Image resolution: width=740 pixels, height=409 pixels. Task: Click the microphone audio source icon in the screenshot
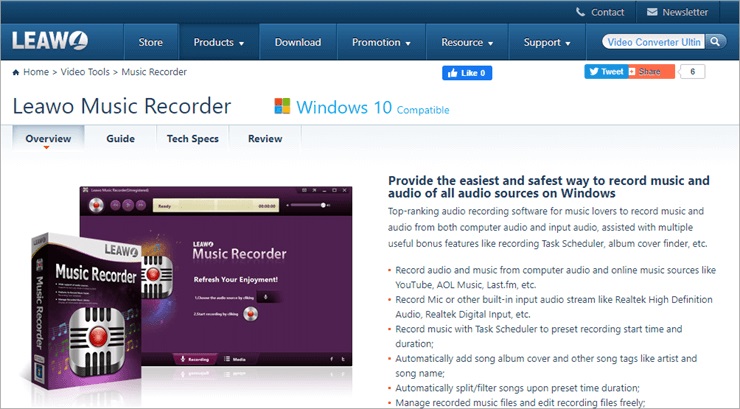(x=266, y=297)
